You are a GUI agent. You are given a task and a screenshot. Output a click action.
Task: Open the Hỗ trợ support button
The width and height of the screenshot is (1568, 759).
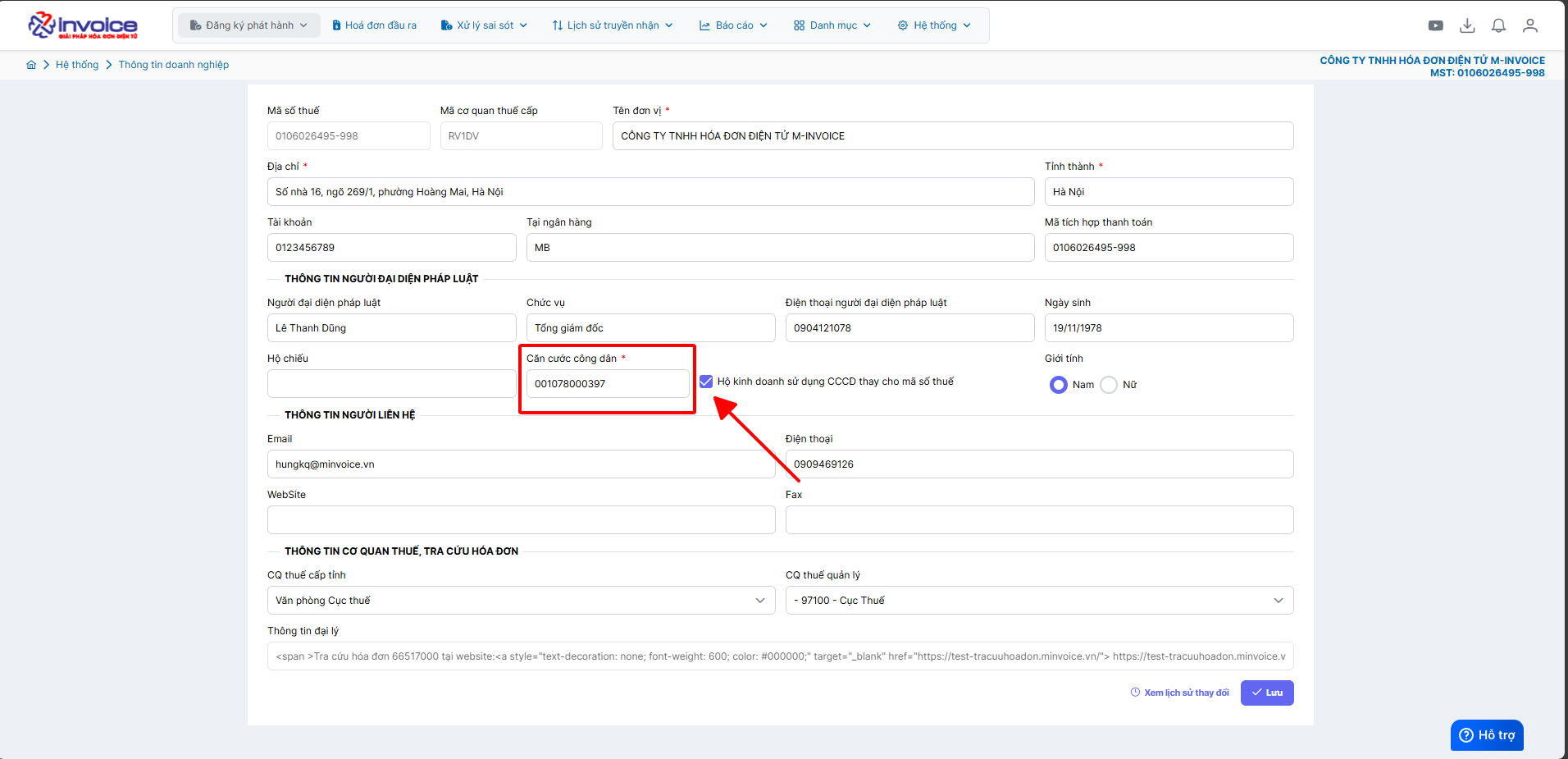(x=1487, y=735)
